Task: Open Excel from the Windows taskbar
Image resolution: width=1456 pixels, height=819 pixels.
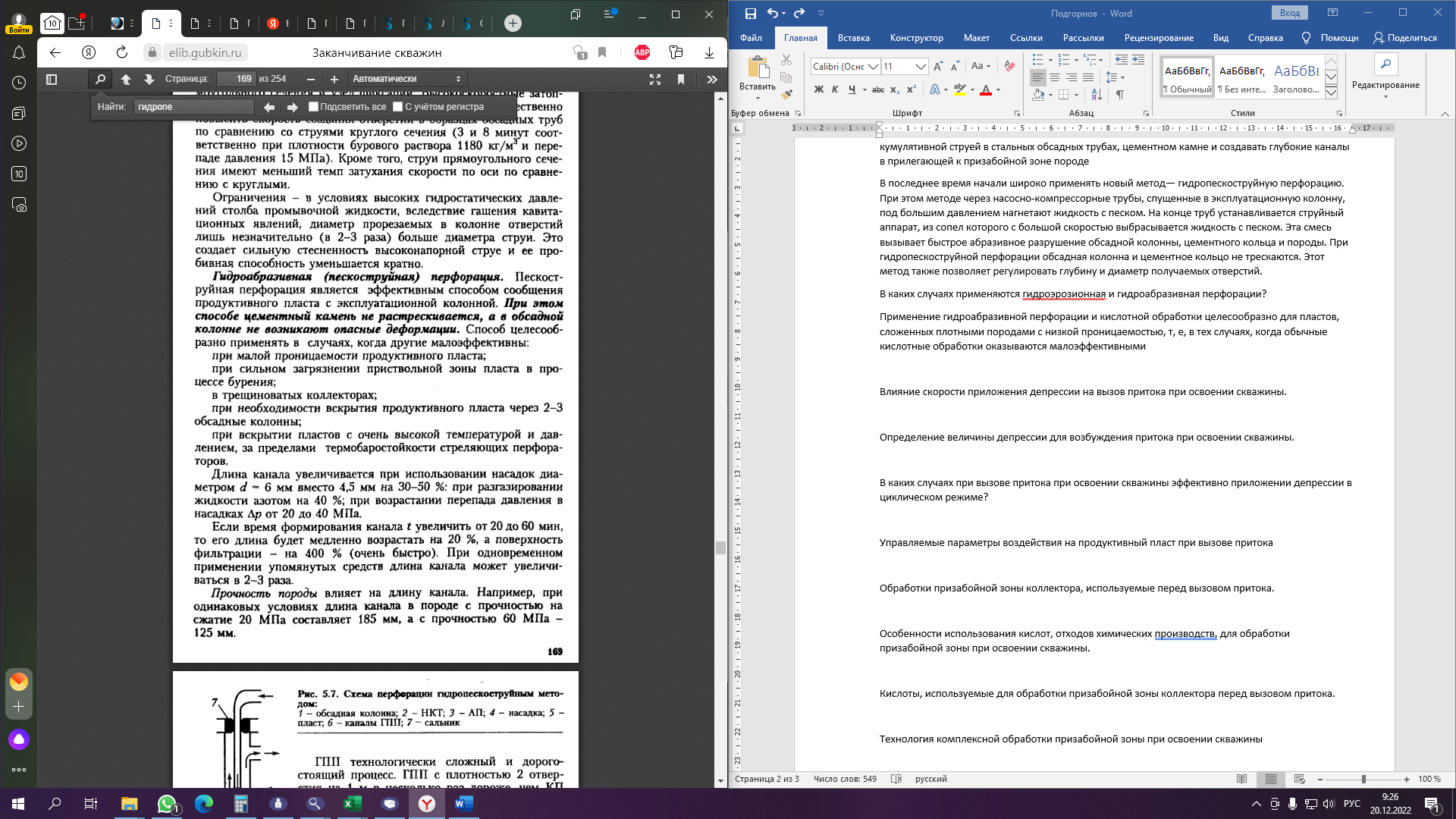Action: click(x=353, y=804)
